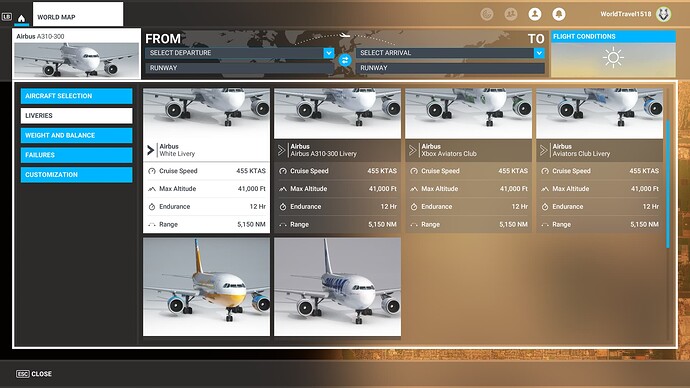The width and height of the screenshot is (690, 388).
Task: Open the CUSTOMIZATION menu item
Action: [x=76, y=175]
